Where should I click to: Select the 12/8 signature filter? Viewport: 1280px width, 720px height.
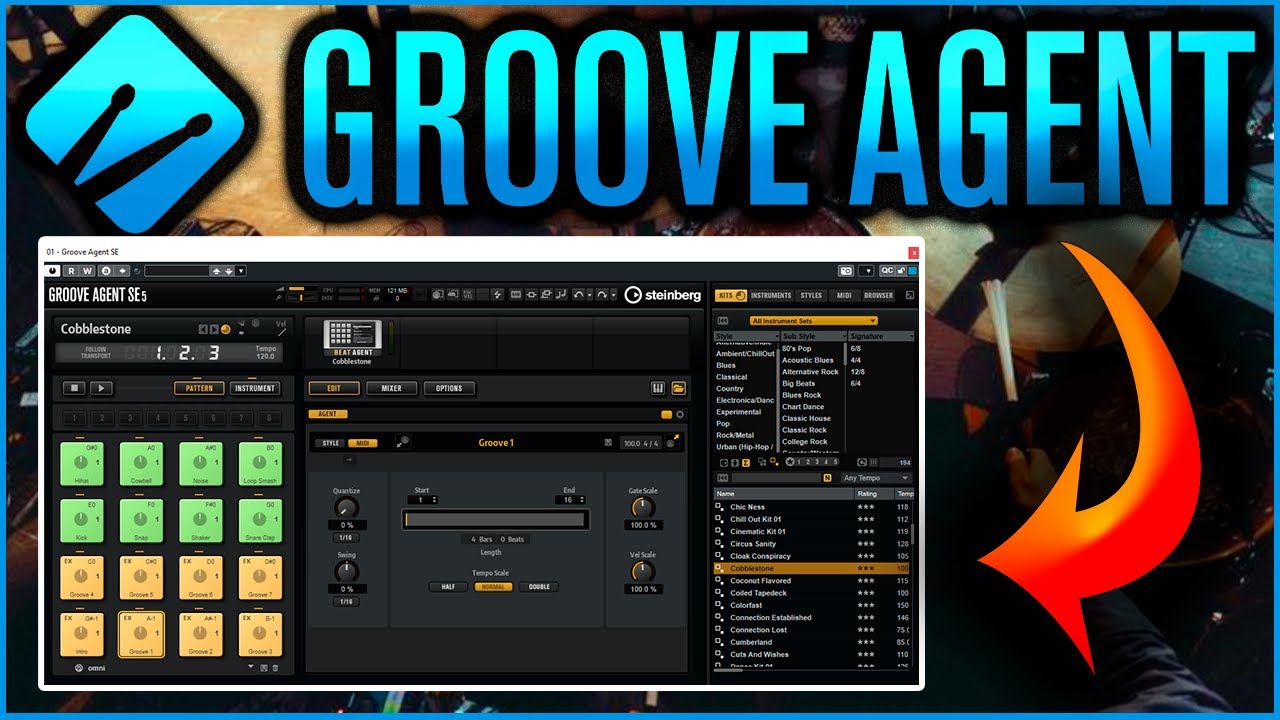(x=857, y=371)
